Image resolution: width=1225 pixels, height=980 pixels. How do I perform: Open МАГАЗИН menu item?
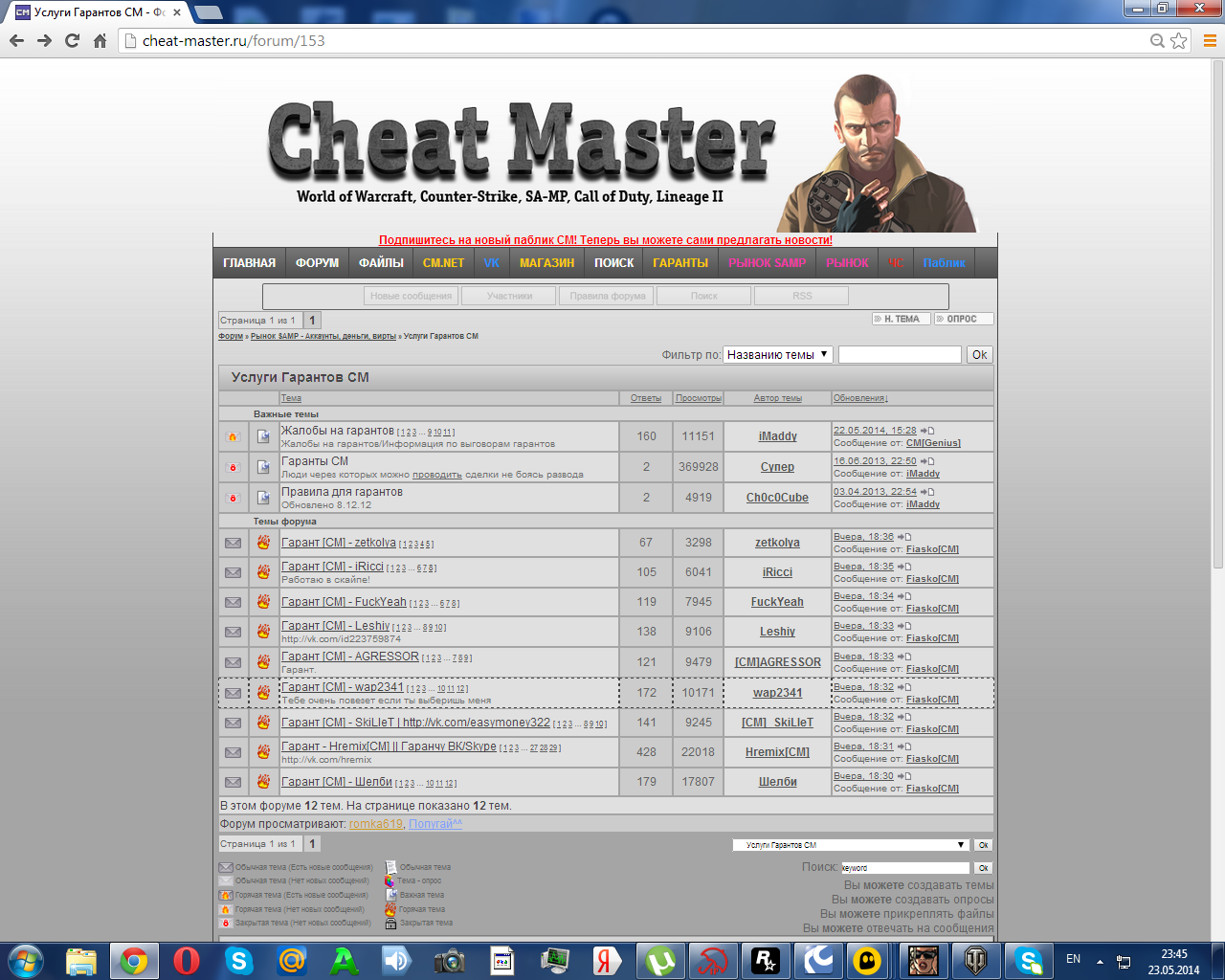pos(546,263)
